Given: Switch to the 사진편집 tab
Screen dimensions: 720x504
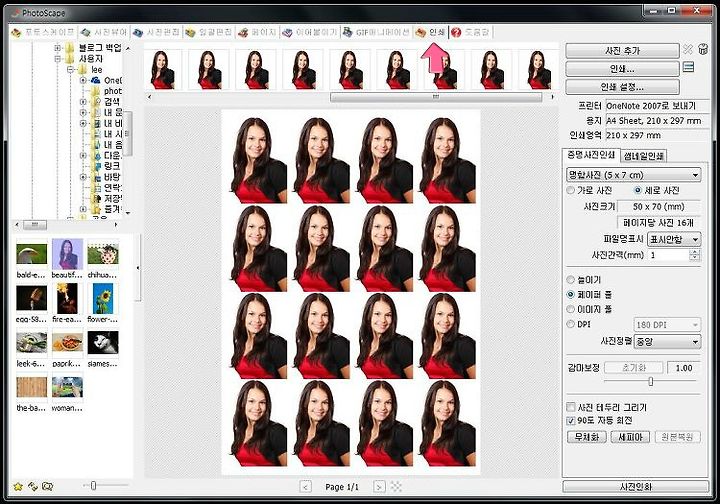Looking at the screenshot, I should tap(156, 32).
